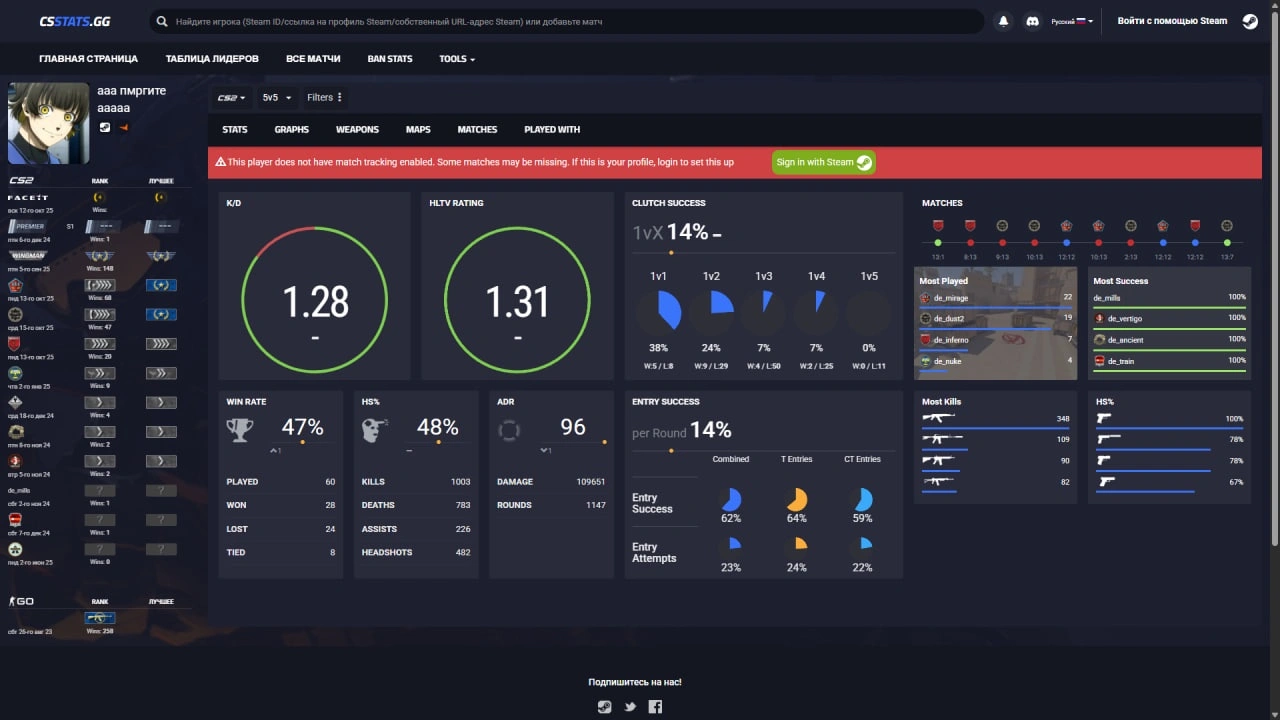Click the de_nuke map icon
Screen dimensions: 1280x720
pyautogui.click(x=925, y=361)
